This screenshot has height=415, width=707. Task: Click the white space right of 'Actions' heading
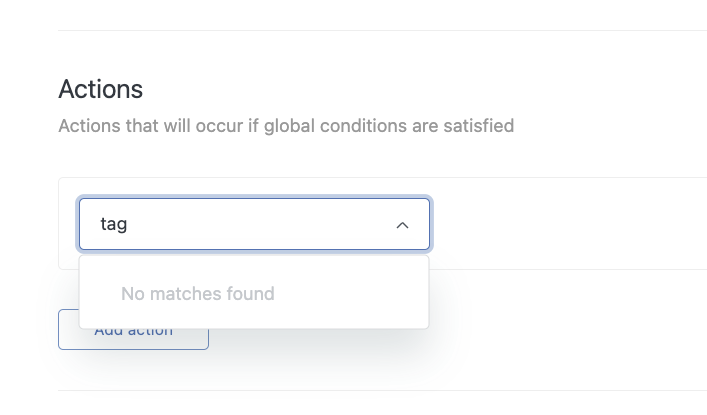coord(400,89)
